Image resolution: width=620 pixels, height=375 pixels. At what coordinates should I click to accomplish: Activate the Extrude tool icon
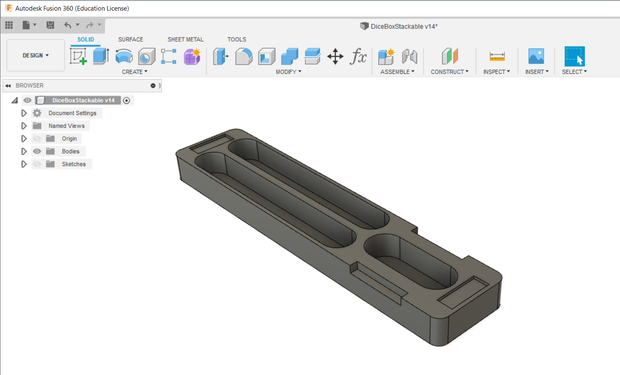click(101, 56)
